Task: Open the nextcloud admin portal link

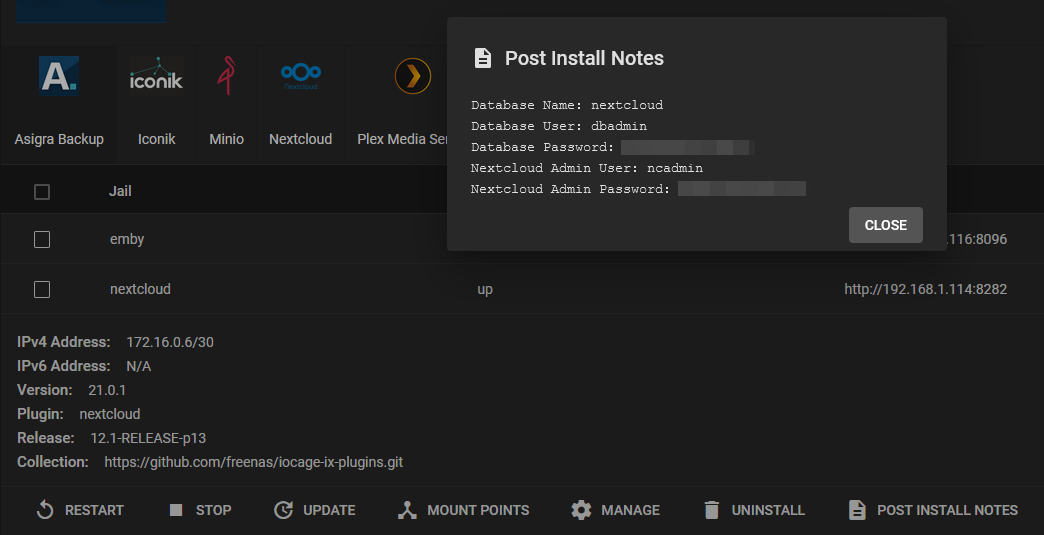Action: click(925, 289)
